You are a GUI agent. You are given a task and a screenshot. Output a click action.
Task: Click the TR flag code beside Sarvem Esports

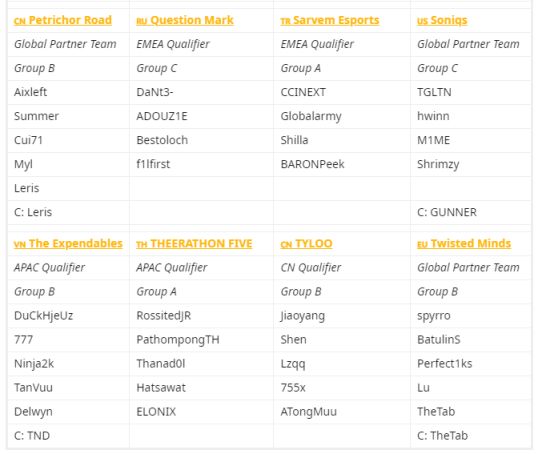pyautogui.click(x=285, y=21)
